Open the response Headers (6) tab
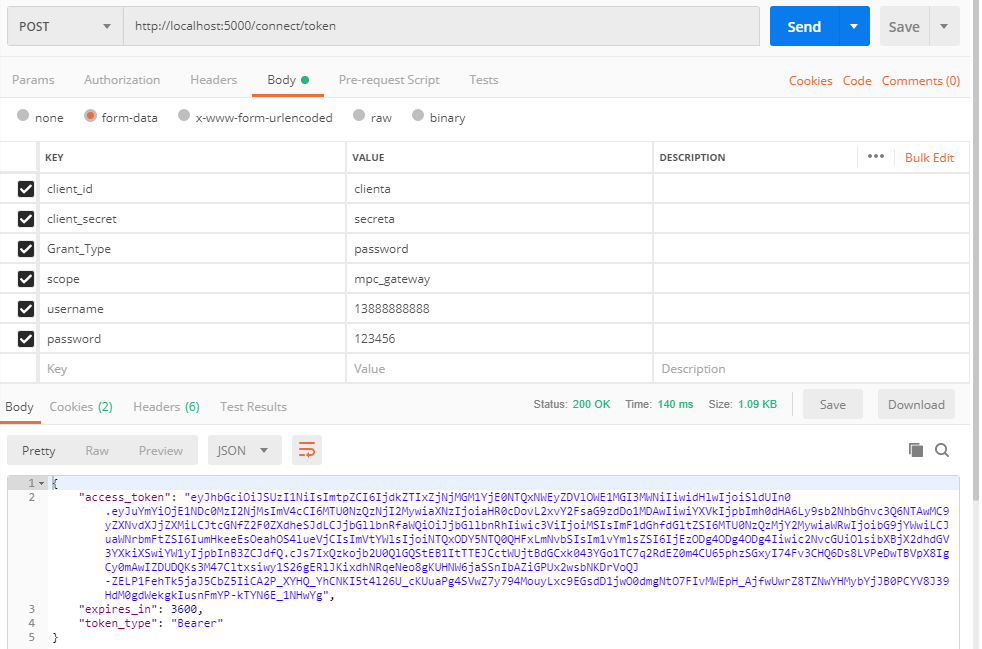The image size is (982, 649). coord(166,406)
